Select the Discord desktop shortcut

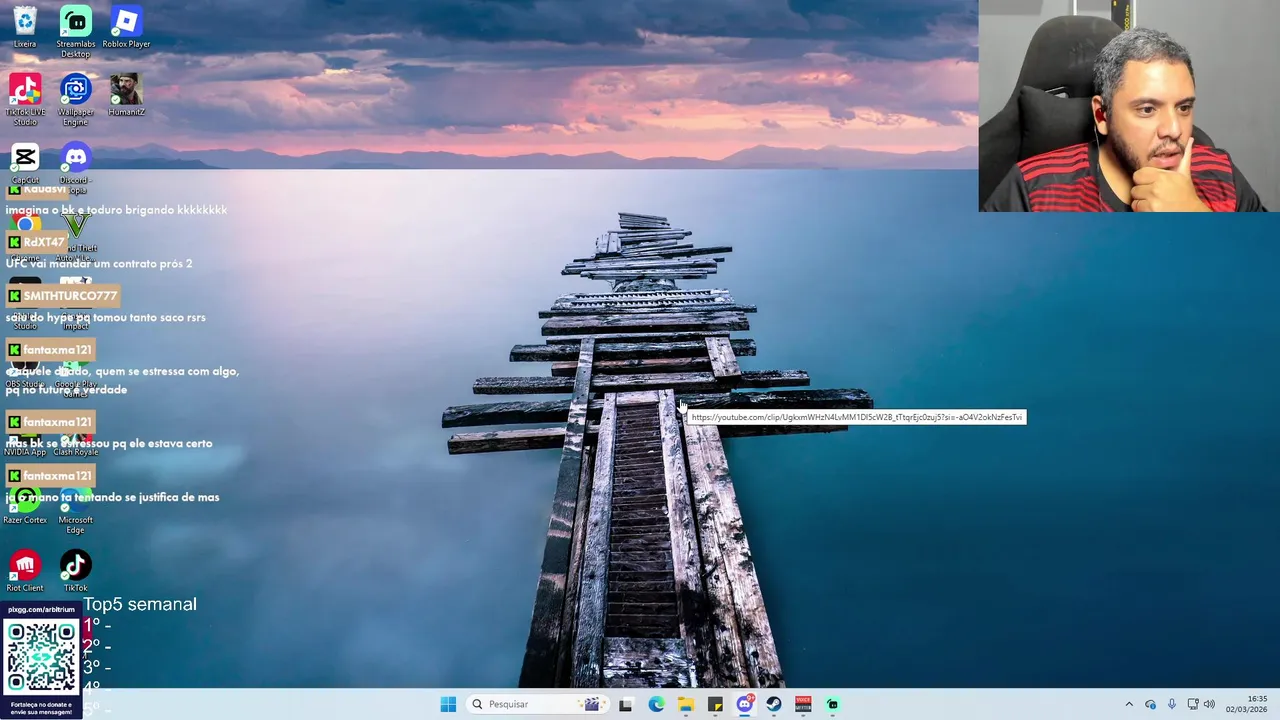(x=75, y=167)
